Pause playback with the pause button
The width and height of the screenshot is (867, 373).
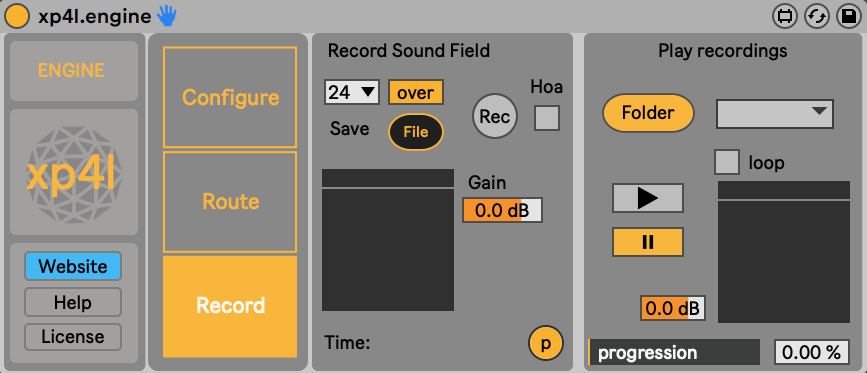click(x=647, y=242)
